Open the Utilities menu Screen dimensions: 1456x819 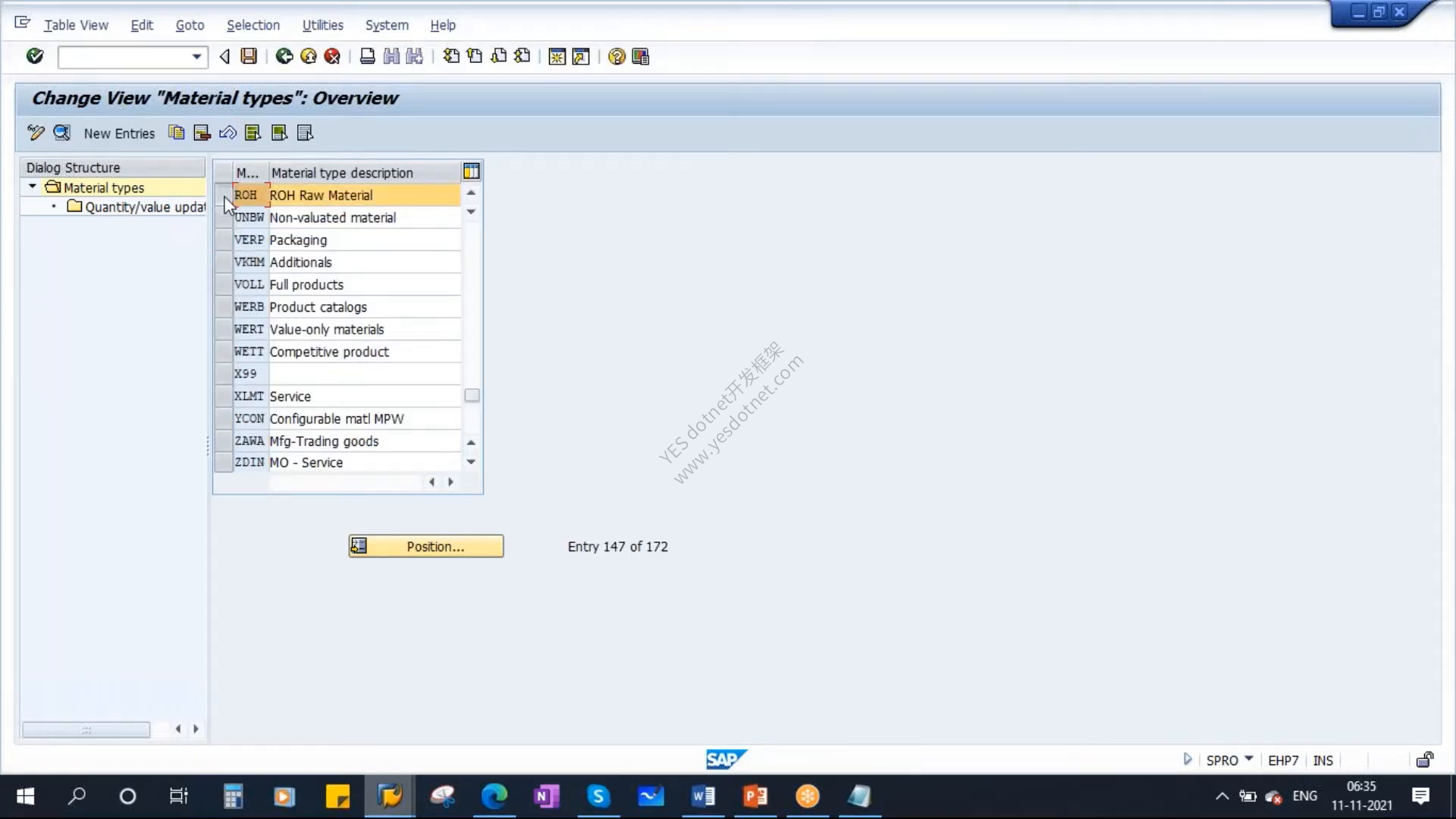(x=322, y=25)
